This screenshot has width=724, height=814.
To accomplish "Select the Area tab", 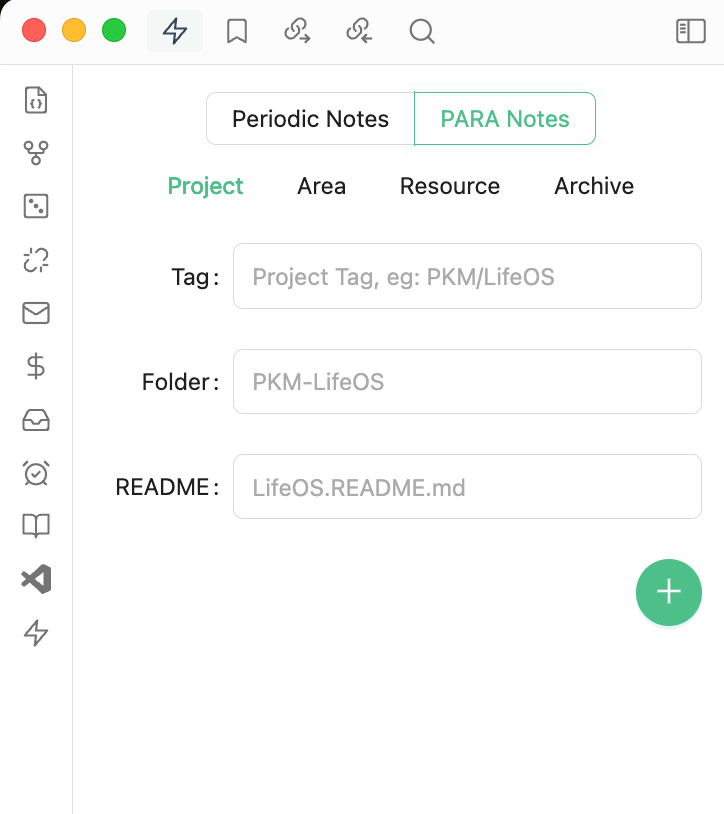I will [322, 186].
